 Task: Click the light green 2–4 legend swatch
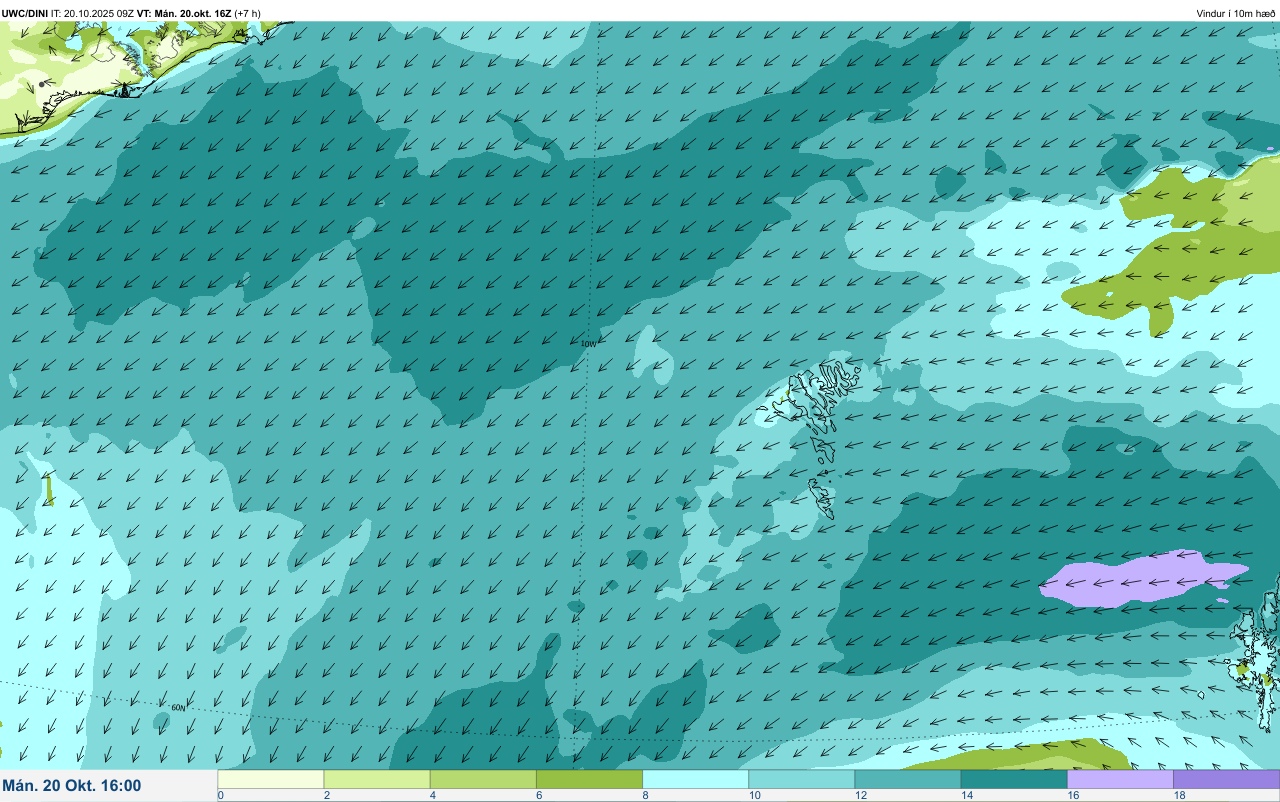377,779
